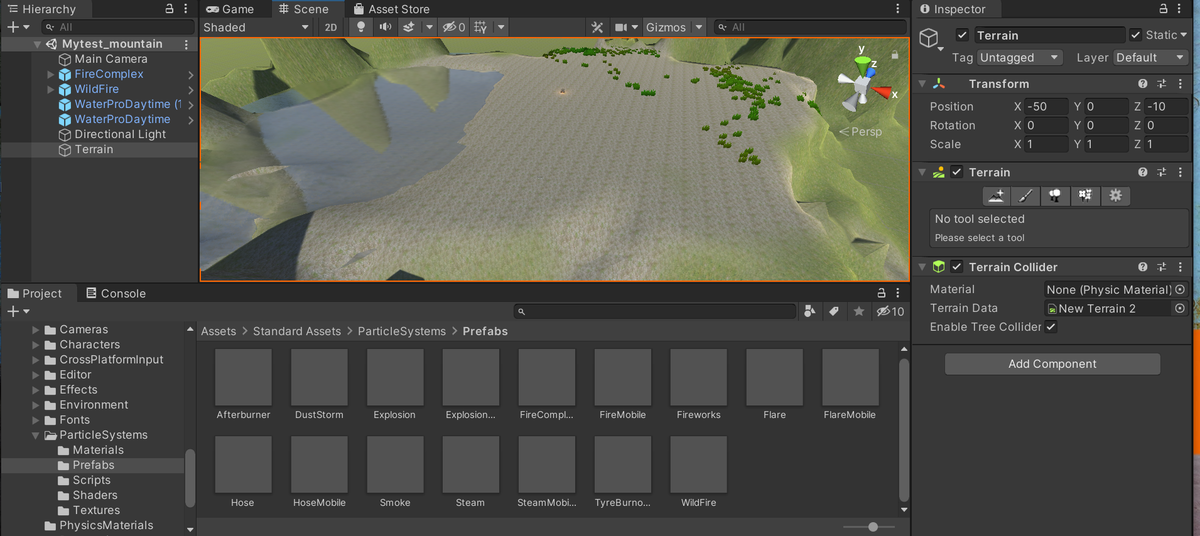Collapse ParticleSystems folder
This screenshot has height=536, width=1200.
(37, 435)
